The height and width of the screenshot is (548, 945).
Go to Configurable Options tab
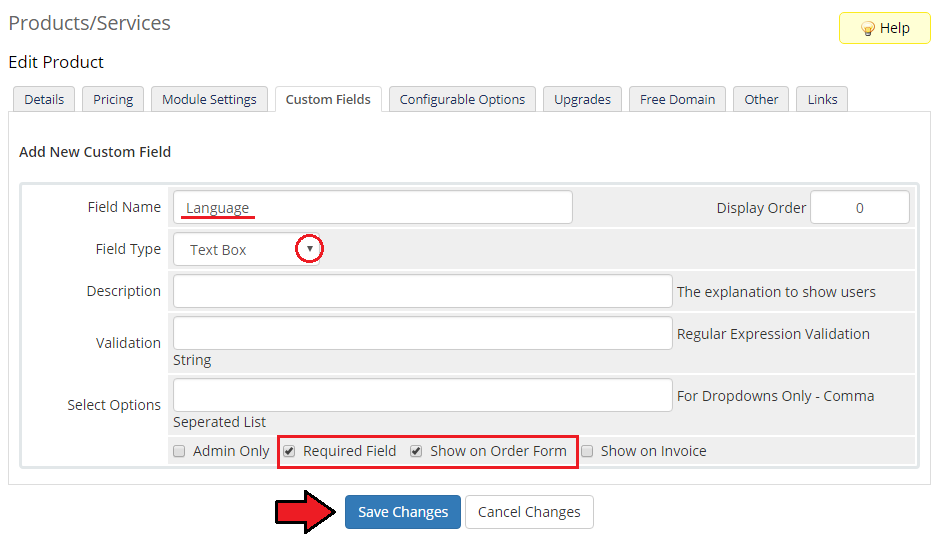pos(462,99)
